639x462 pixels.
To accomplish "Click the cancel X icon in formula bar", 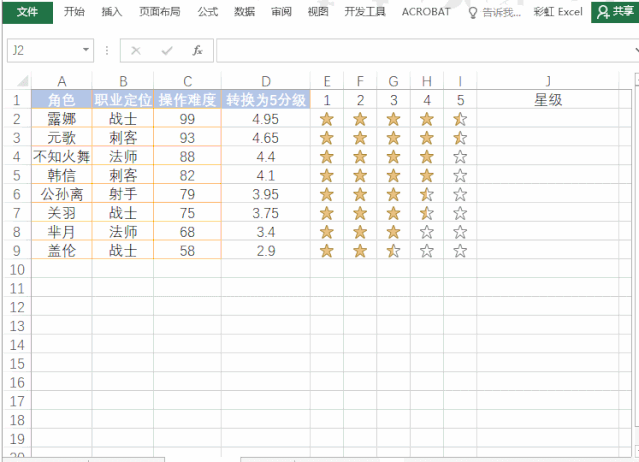I will click(x=136, y=51).
